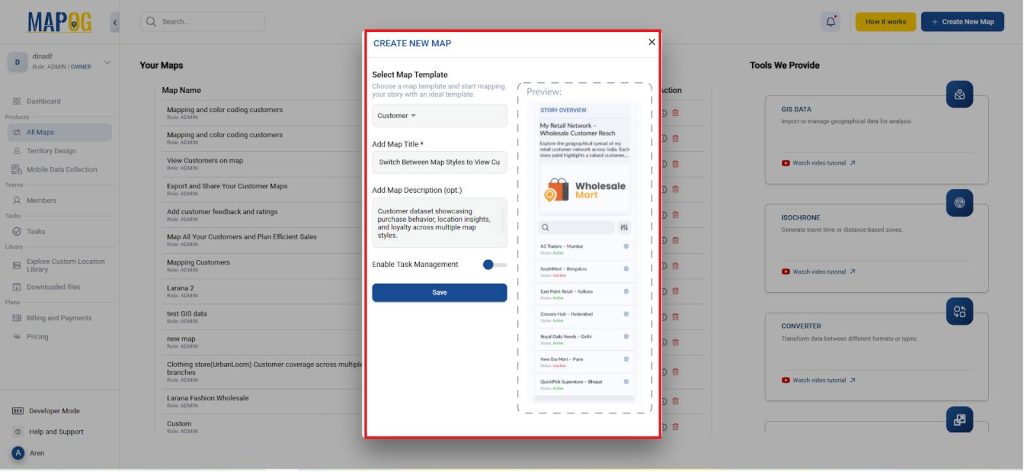Open Add customer feedback and ratings map
This screenshot has width=1024, height=472.
[x=222, y=212]
